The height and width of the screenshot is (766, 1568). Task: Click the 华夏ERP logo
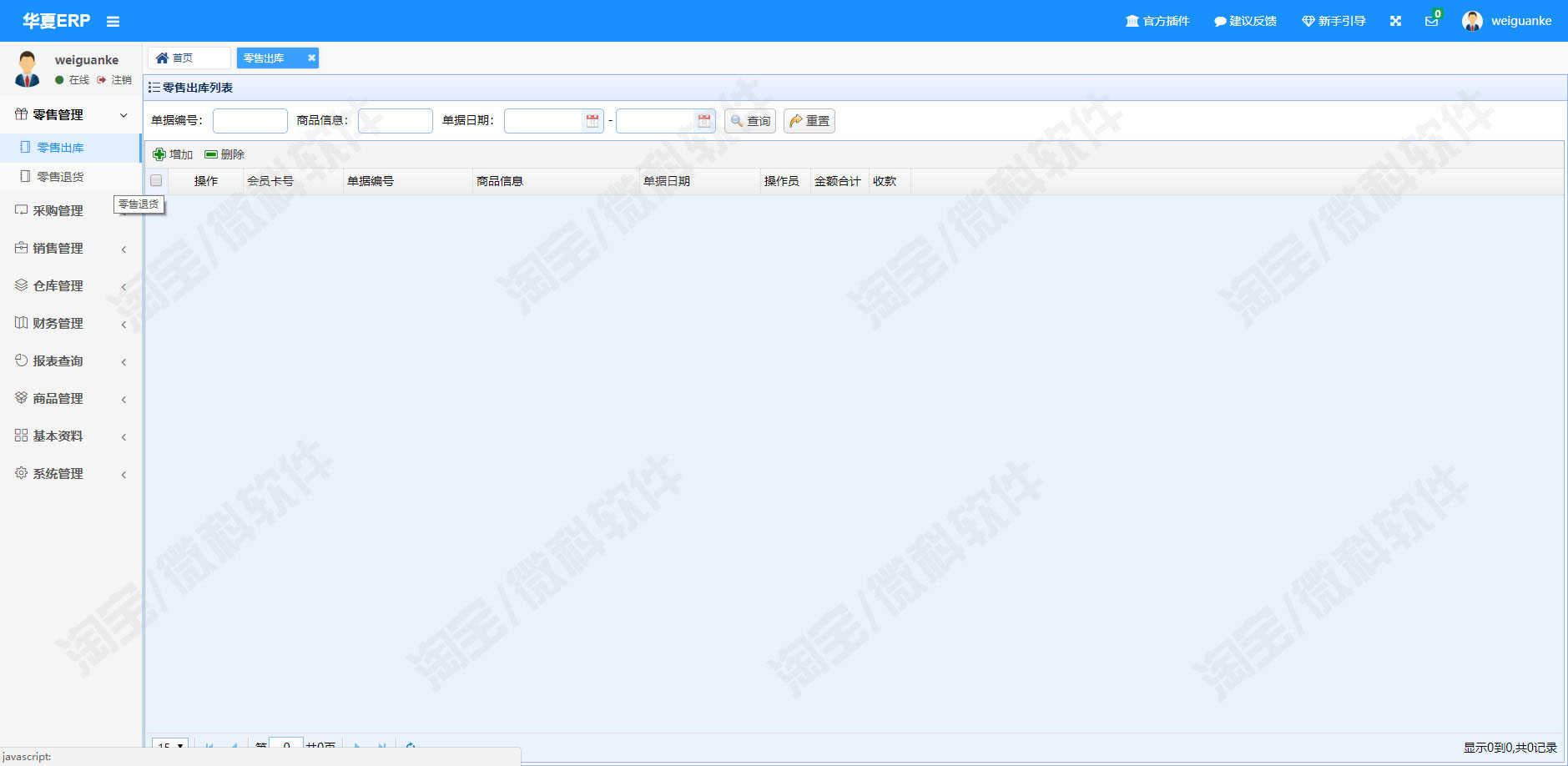(x=56, y=21)
